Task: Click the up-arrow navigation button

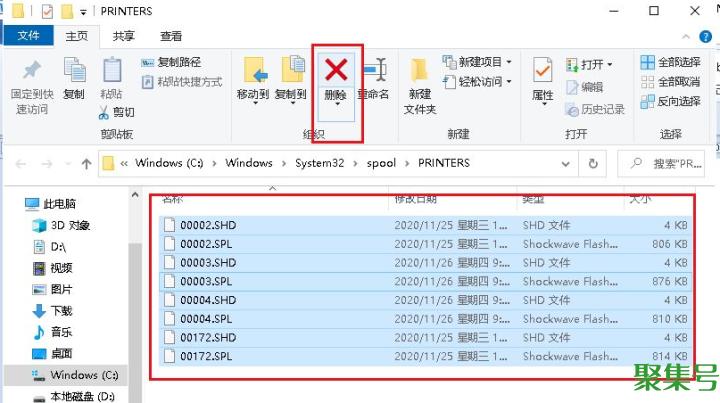Action: pyautogui.click(x=84, y=163)
